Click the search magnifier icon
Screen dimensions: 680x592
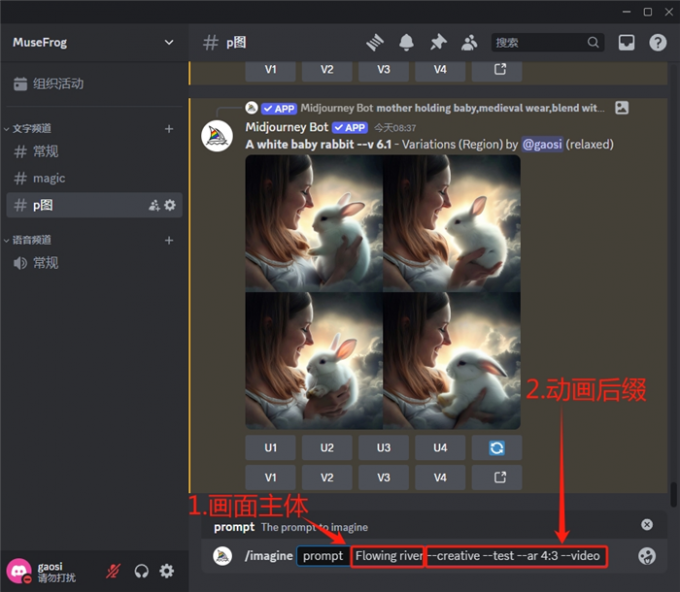click(x=593, y=43)
